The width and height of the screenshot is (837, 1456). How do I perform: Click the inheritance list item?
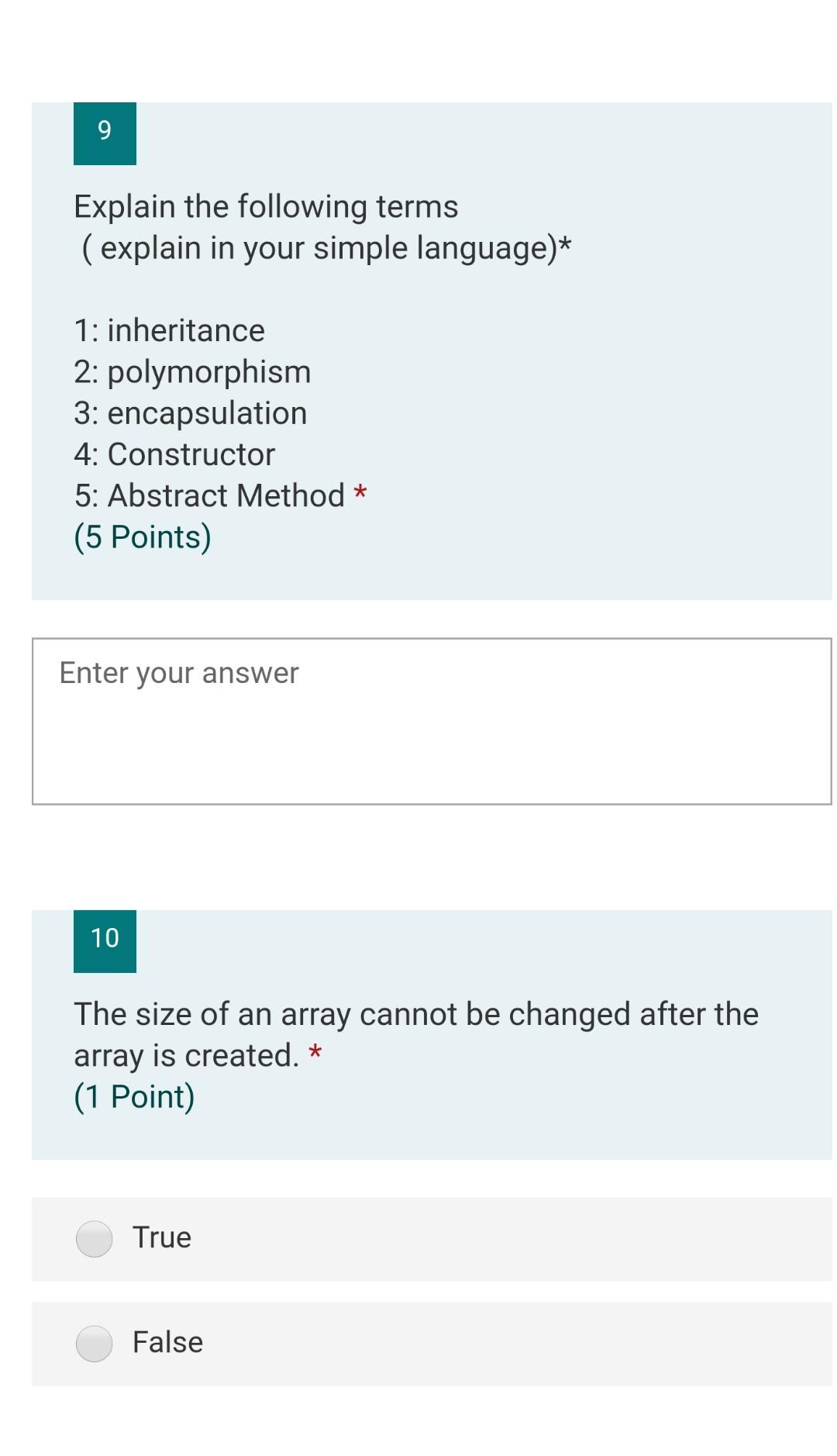pos(168,330)
